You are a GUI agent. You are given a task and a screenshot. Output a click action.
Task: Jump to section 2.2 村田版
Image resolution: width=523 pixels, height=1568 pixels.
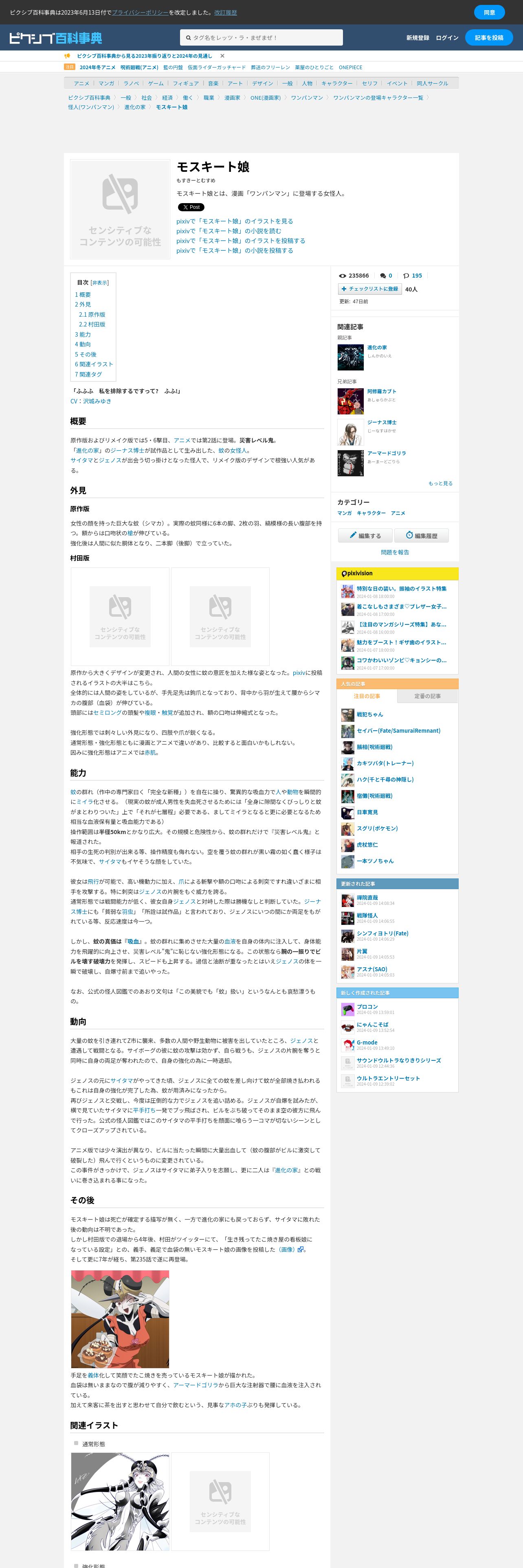point(92,324)
